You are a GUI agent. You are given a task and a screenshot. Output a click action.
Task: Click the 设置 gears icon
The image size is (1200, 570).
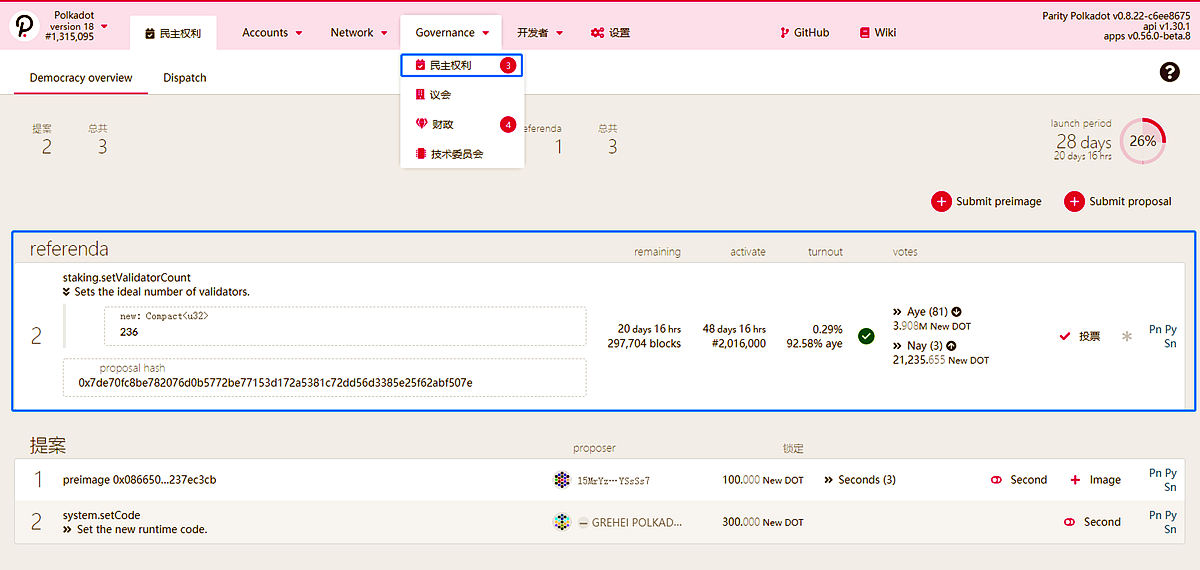[597, 33]
